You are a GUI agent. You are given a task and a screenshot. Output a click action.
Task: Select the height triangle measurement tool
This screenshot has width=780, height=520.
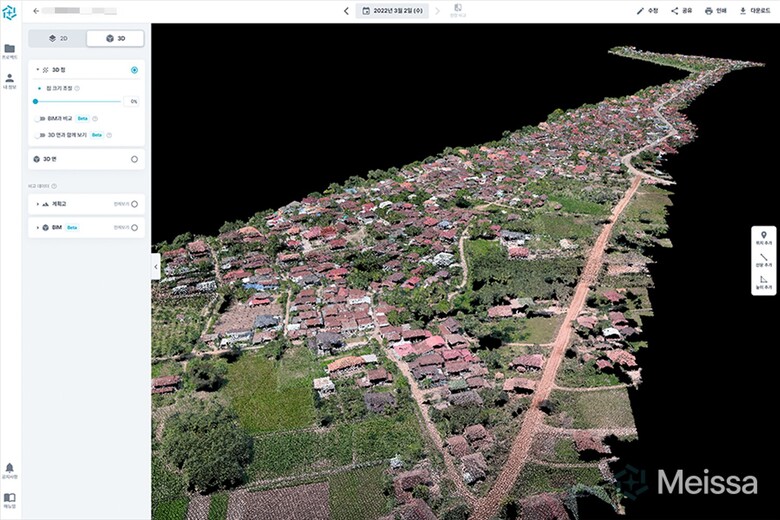764,281
